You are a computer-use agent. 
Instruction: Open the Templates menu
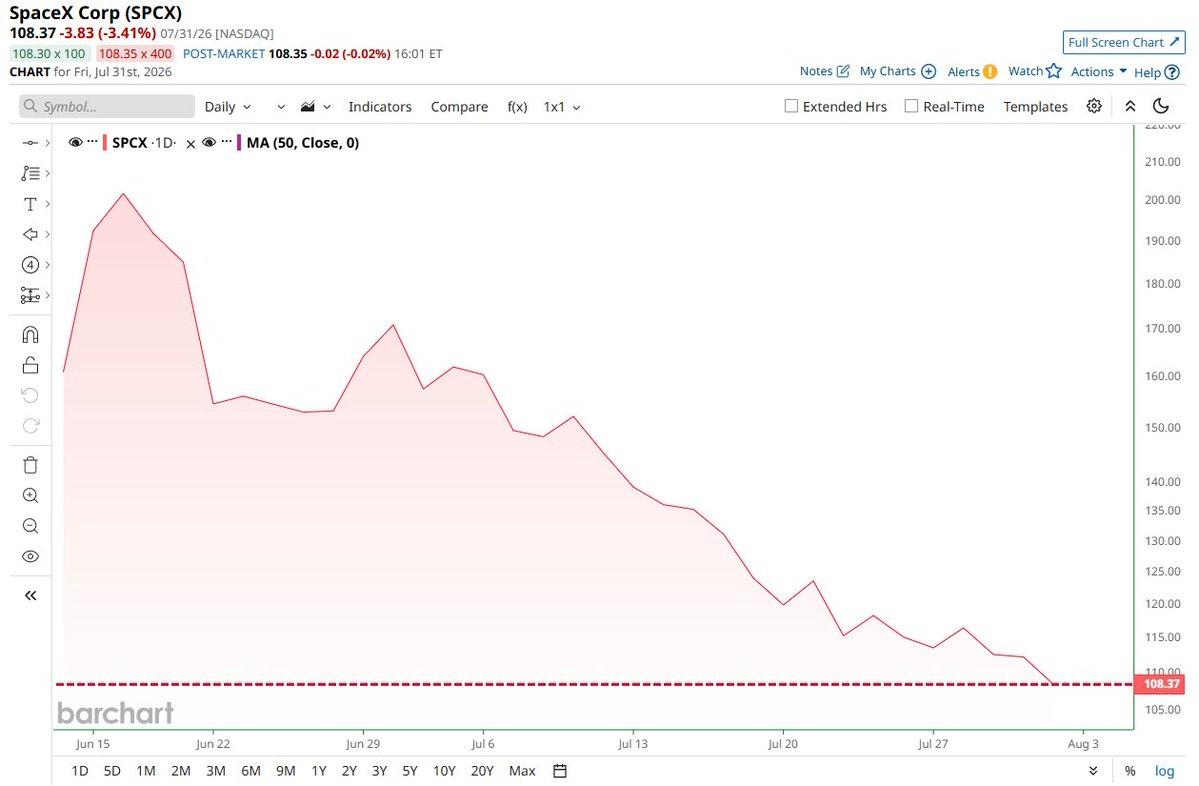1035,107
